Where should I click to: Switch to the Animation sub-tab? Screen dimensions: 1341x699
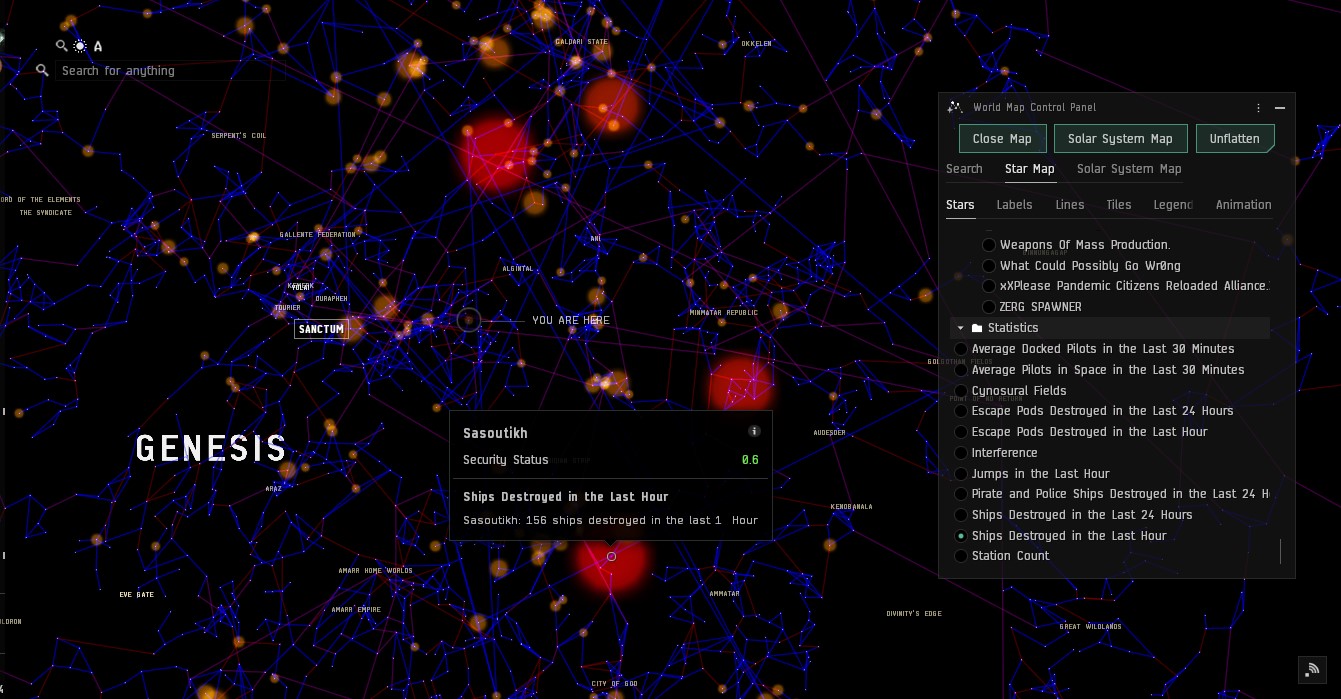(1244, 205)
